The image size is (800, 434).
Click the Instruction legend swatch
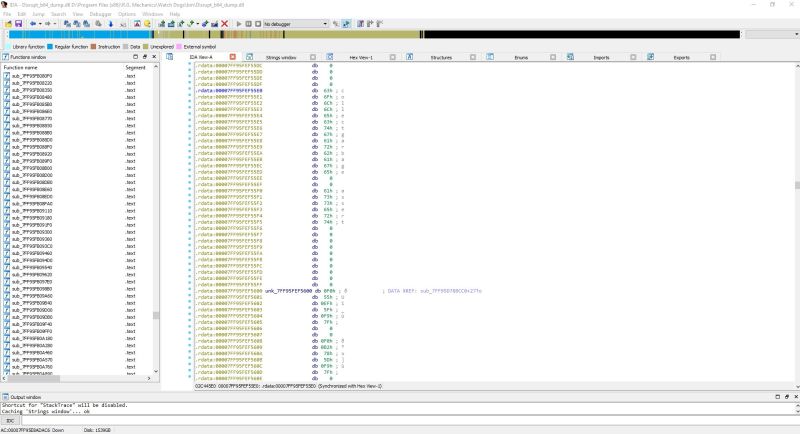click(93, 46)
